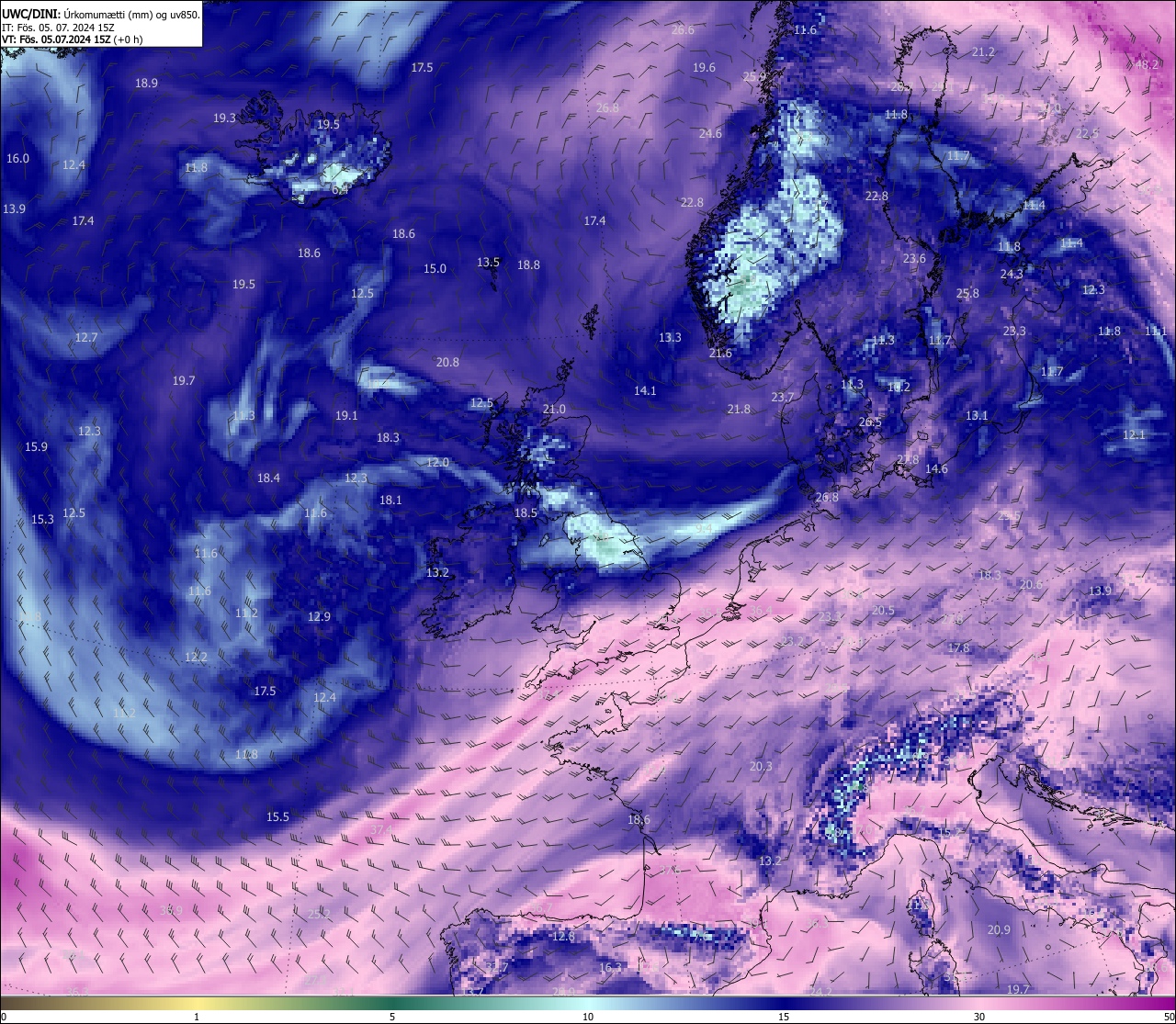Click the map value 12.9
This screenshot has width=1176, height=1024.
point(319,616)
